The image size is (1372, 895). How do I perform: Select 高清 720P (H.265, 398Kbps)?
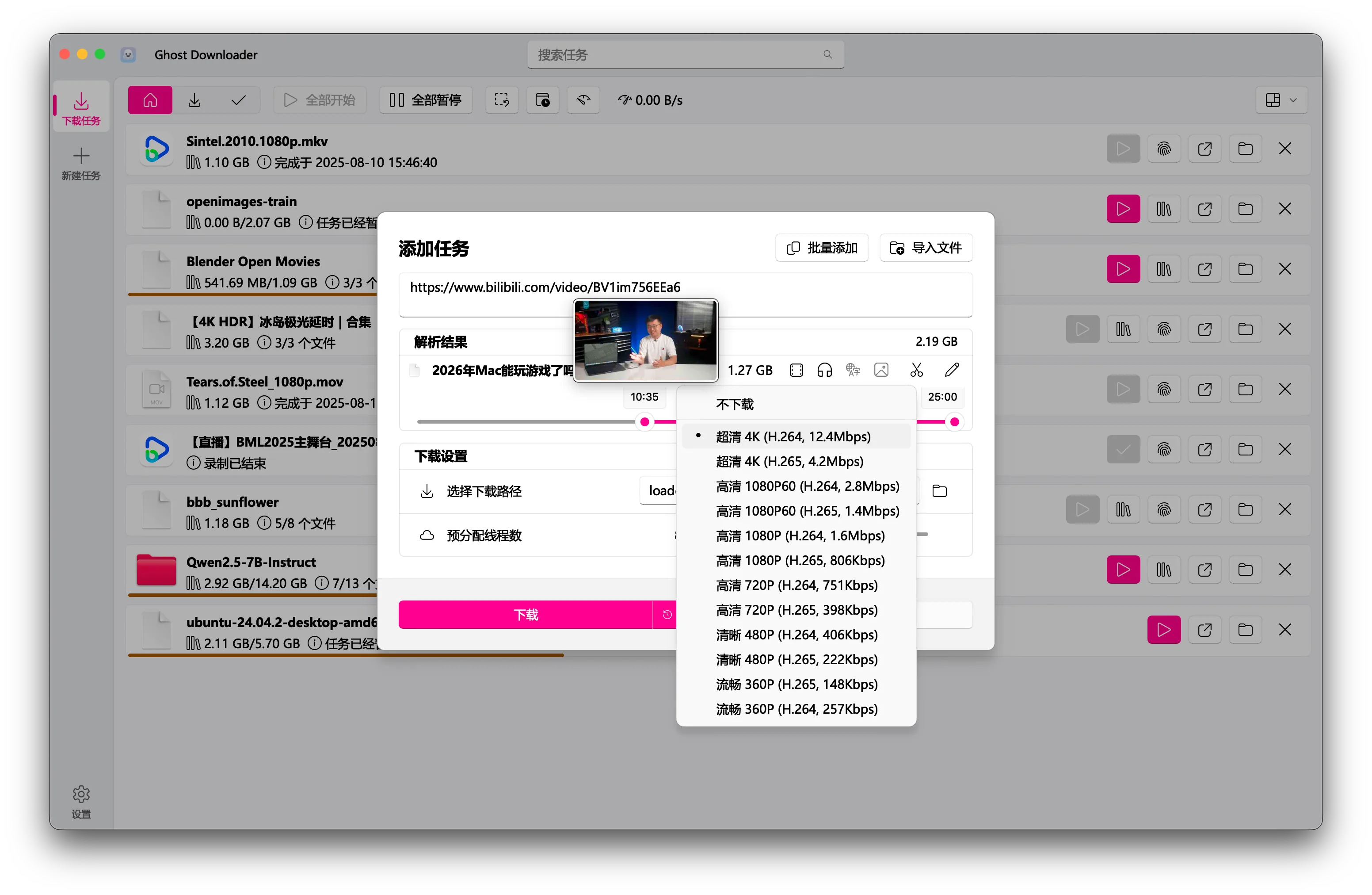click(x=796, y=610)
